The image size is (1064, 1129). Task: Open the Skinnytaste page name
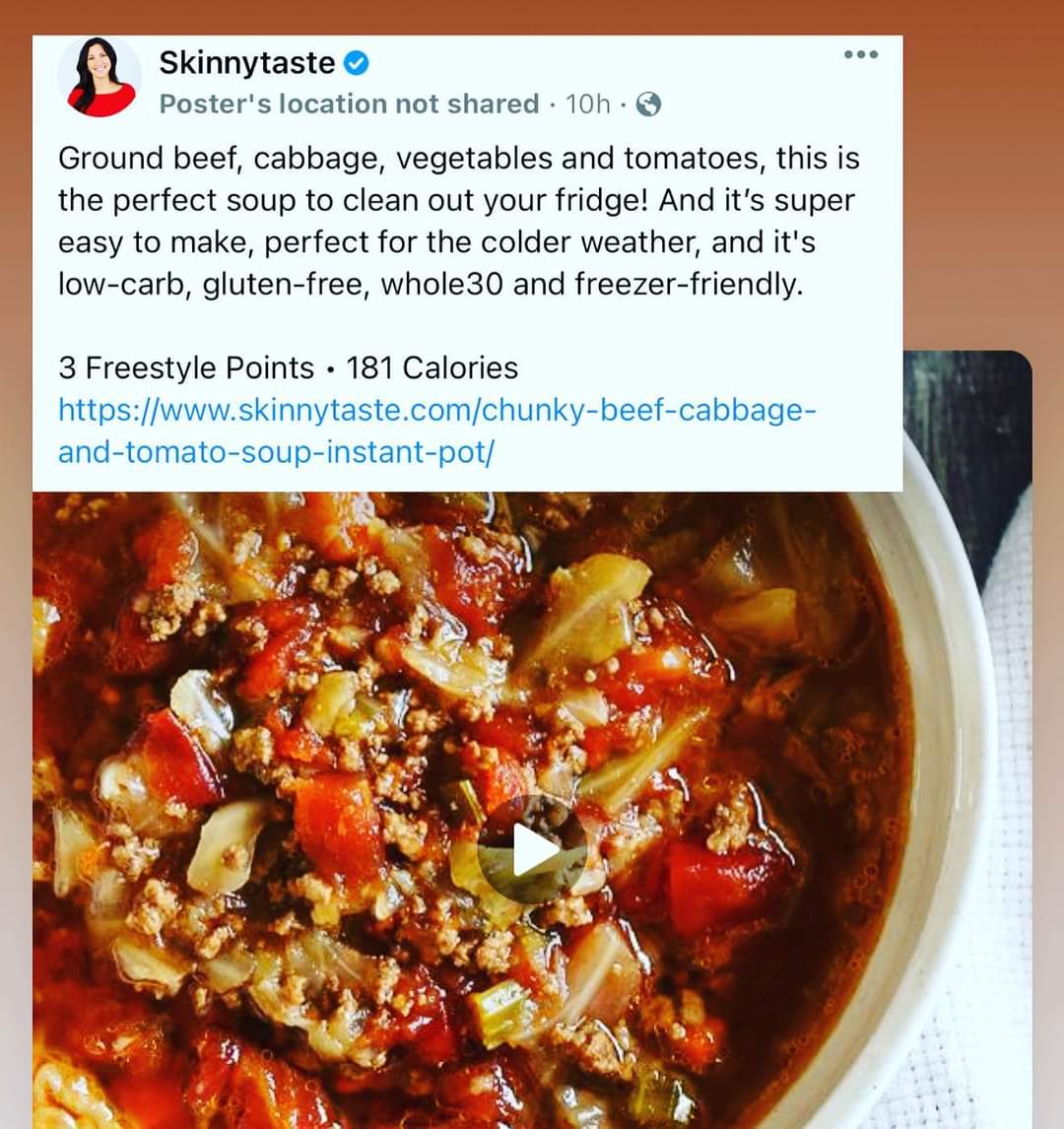click(247, 63)
